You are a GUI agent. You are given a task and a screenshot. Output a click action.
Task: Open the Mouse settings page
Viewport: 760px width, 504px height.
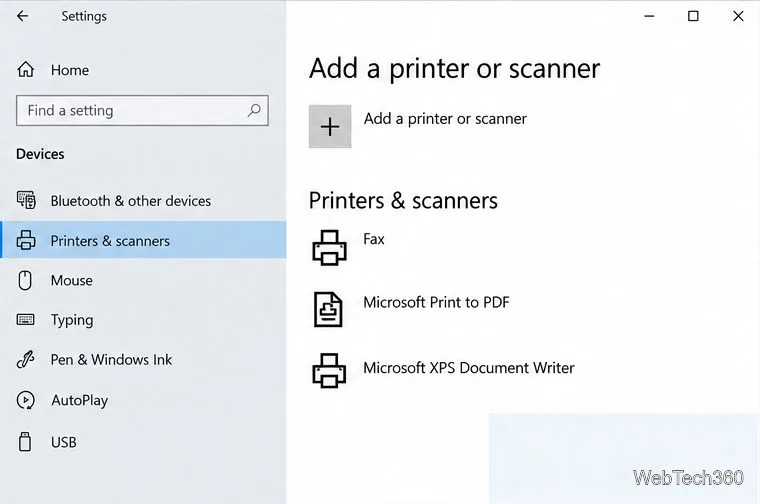click(143, 280)
